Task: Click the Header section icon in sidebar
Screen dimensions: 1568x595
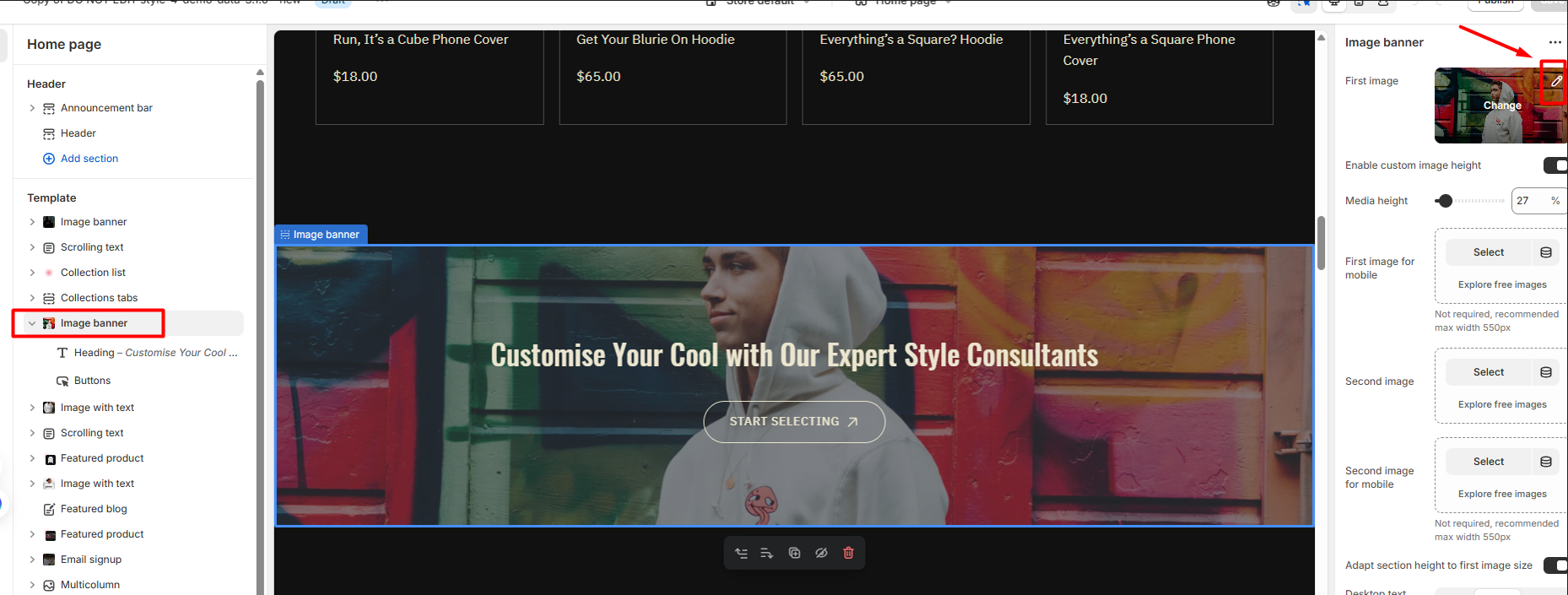Action: [49, 133]
